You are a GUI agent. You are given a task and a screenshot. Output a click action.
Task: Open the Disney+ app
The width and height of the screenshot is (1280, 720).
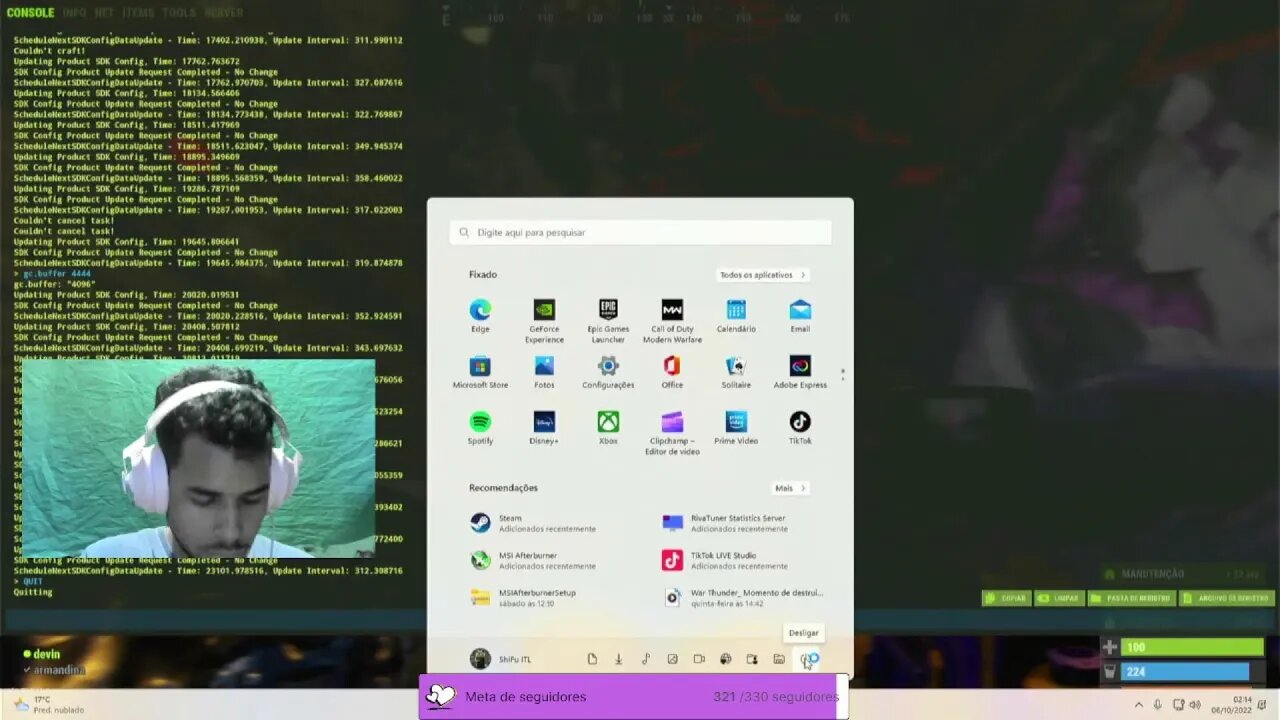pyautogui.click(x=544, y=428)
